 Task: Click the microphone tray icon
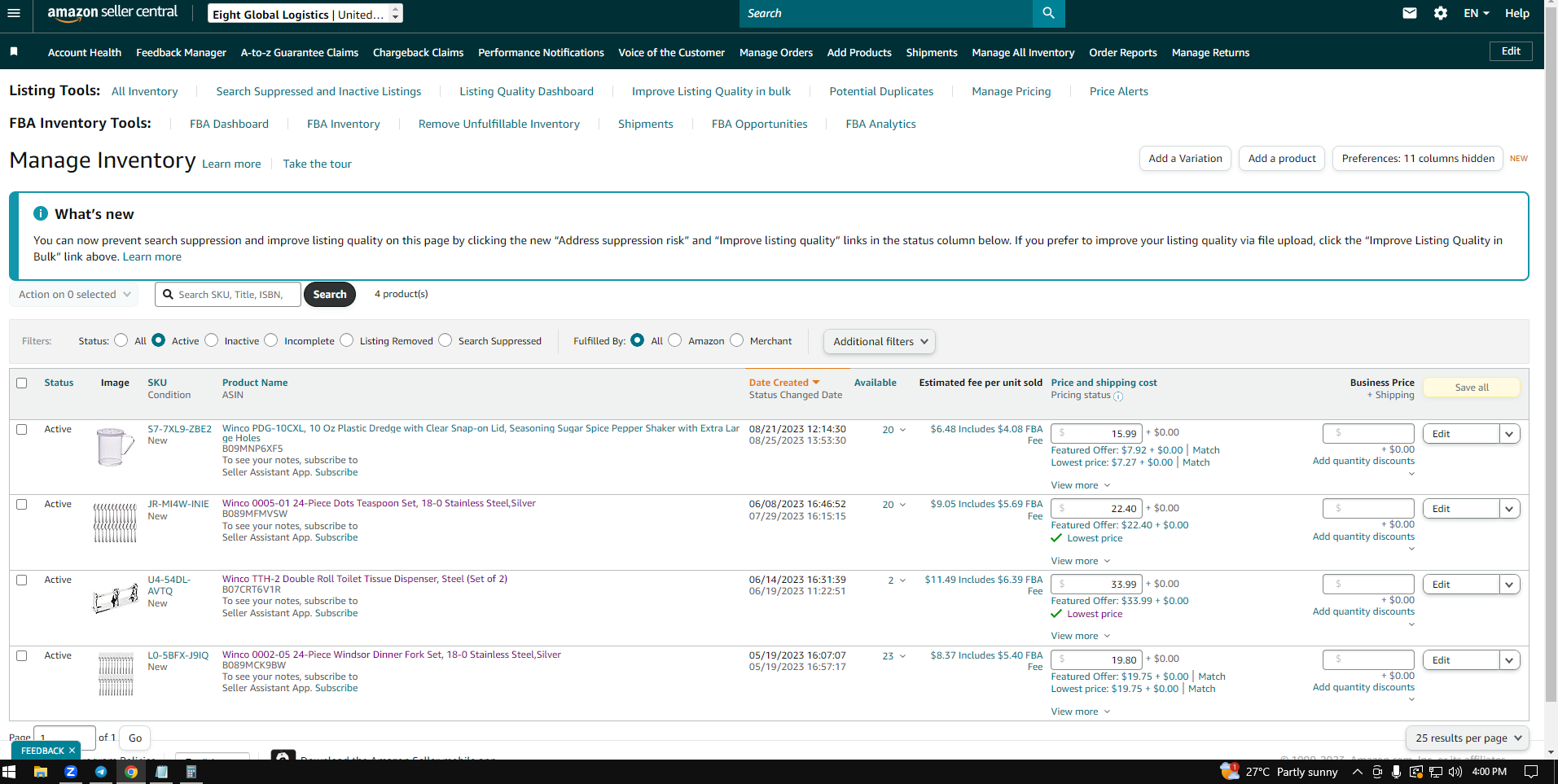coord(1397,772)
